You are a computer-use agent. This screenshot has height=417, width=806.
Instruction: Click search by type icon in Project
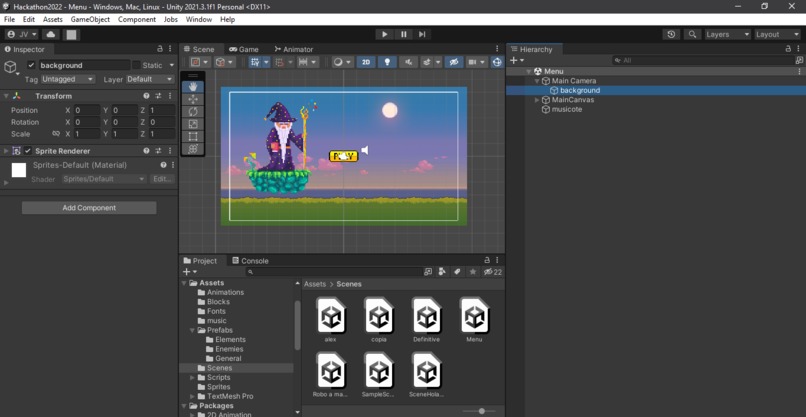442,272
